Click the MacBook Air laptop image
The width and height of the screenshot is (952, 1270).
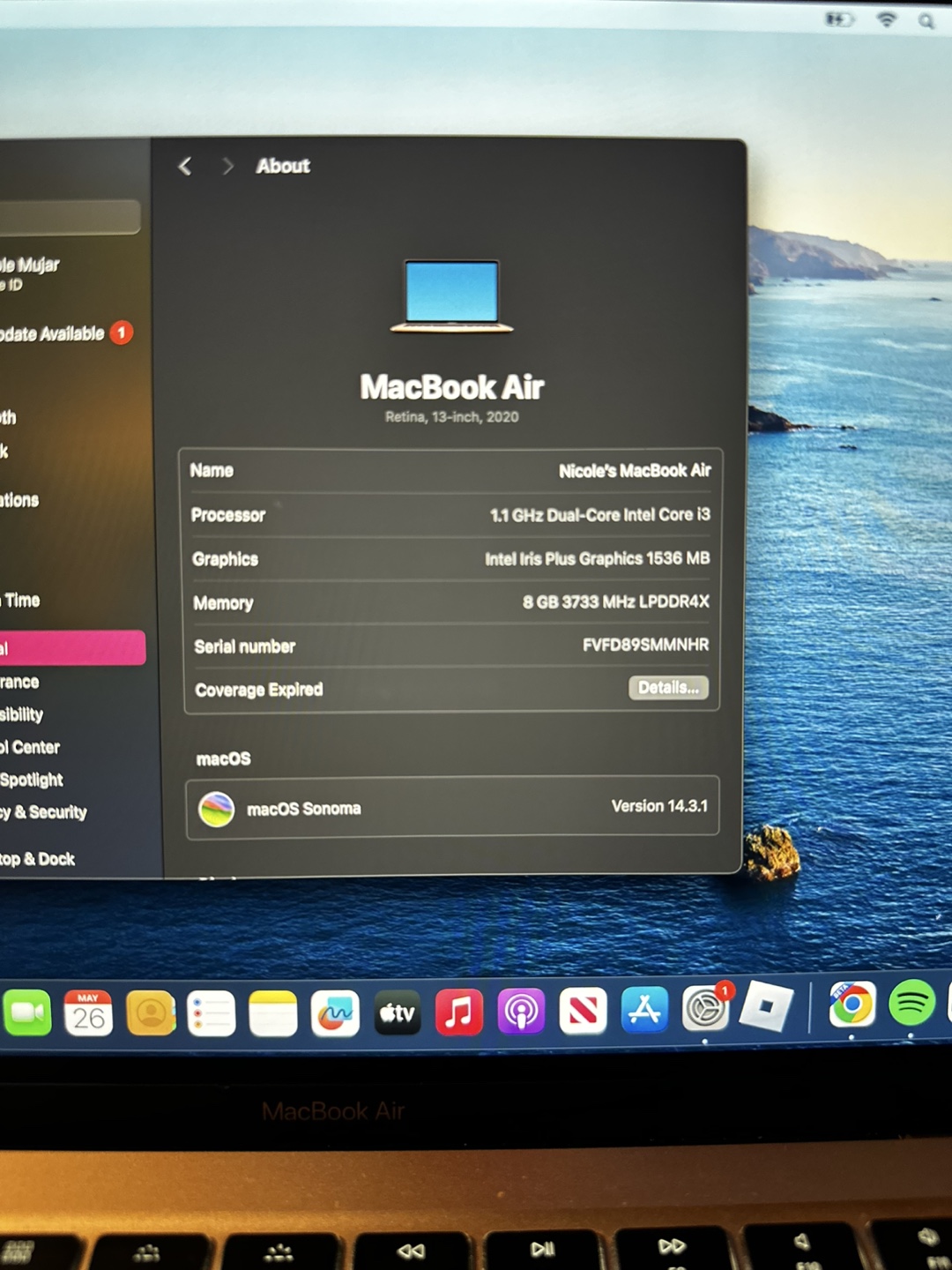click(451, 296)
